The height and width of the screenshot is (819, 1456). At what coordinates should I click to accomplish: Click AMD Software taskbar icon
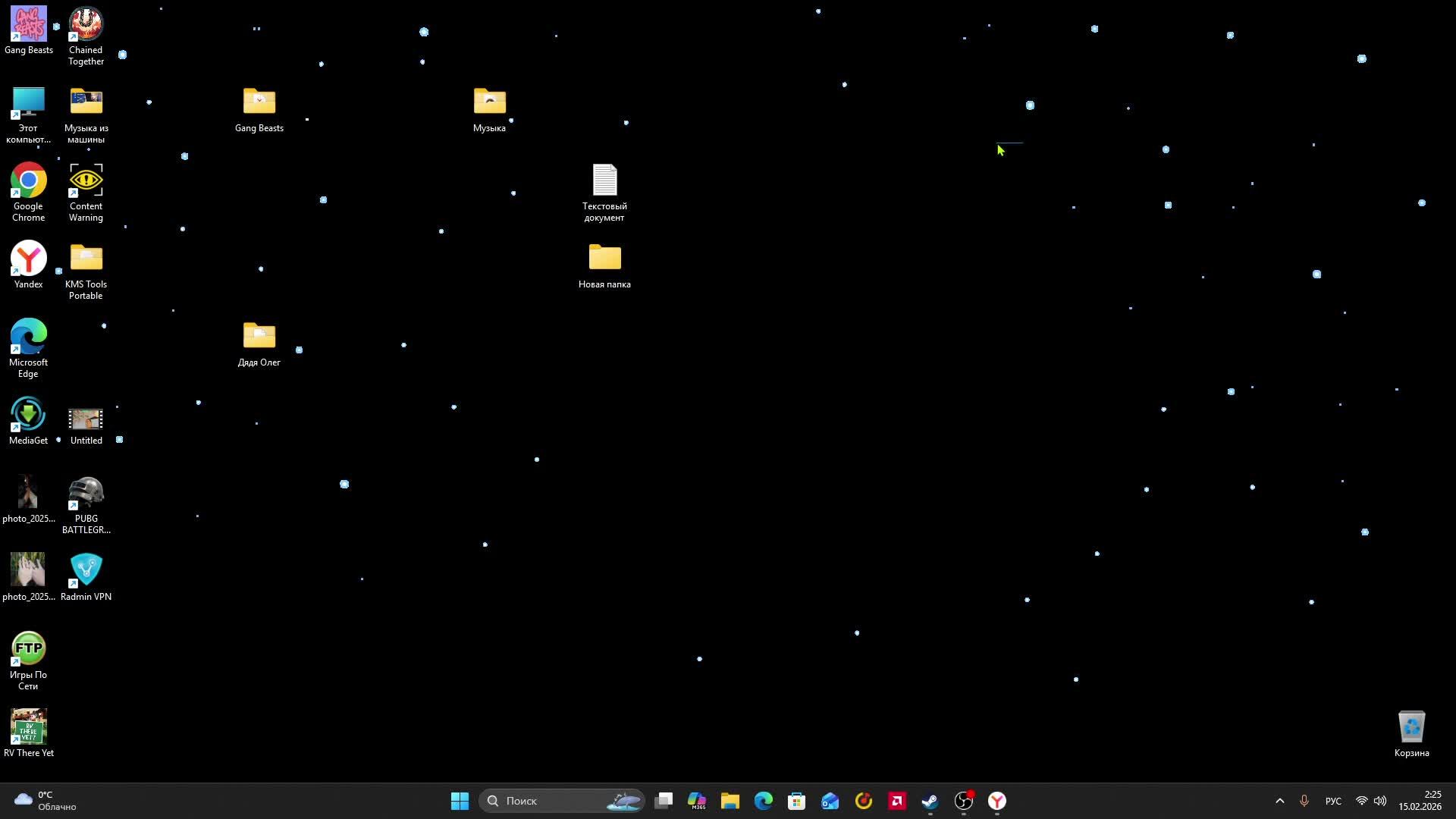[897, 802]
